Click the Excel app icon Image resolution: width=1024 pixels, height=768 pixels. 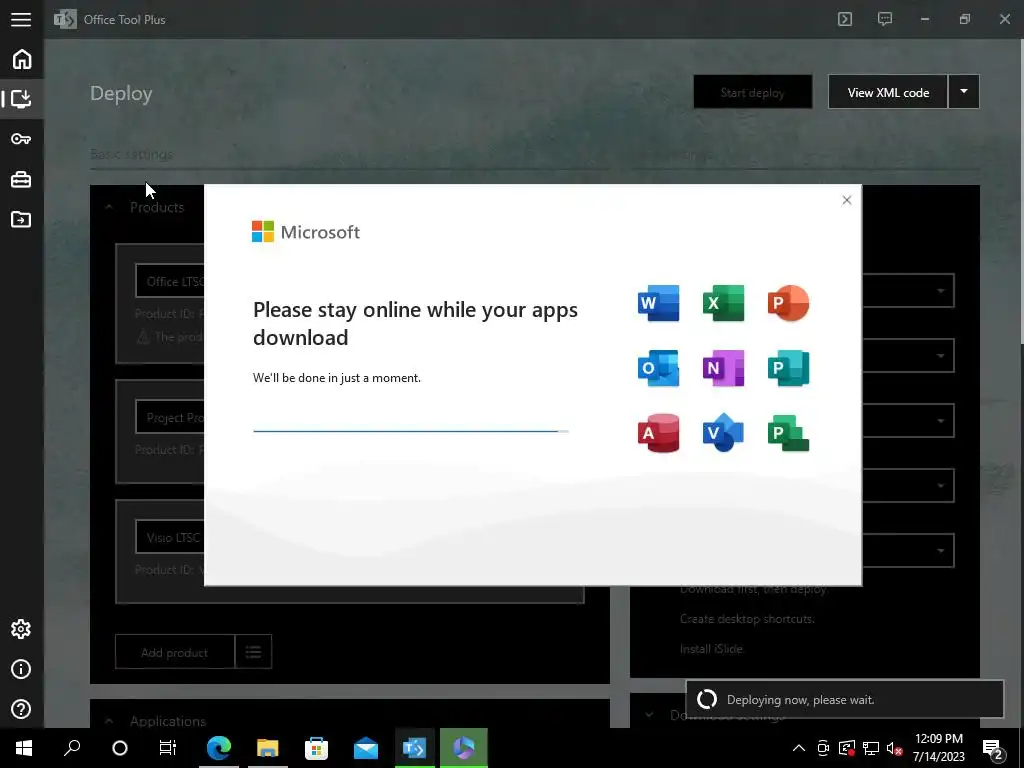(x=723, y=303)
